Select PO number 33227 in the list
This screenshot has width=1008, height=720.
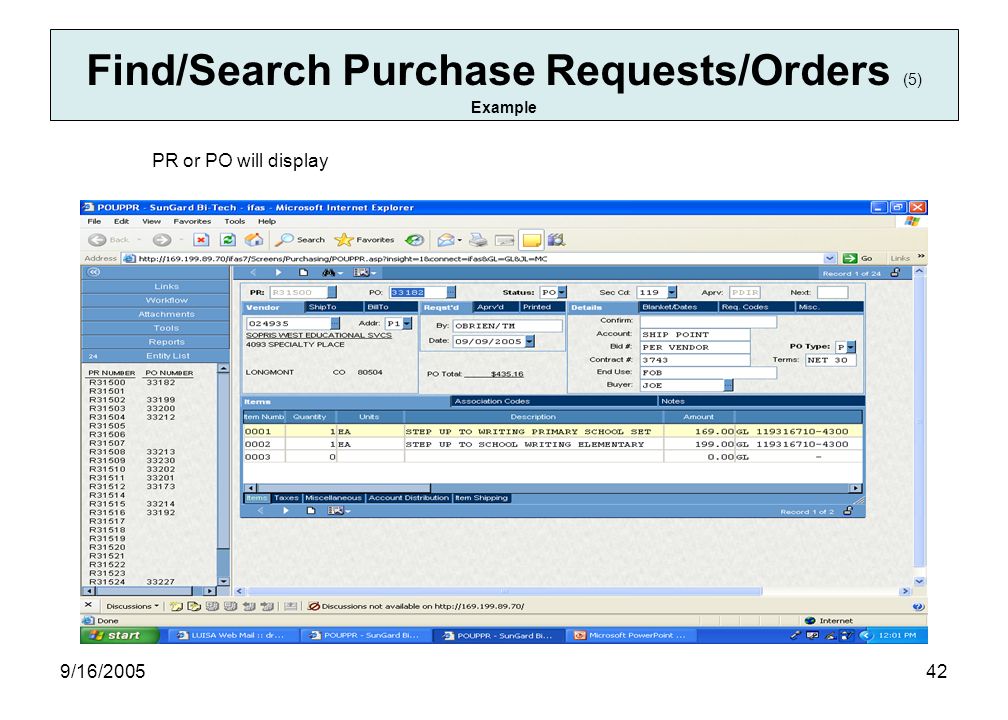pos(161,582)
